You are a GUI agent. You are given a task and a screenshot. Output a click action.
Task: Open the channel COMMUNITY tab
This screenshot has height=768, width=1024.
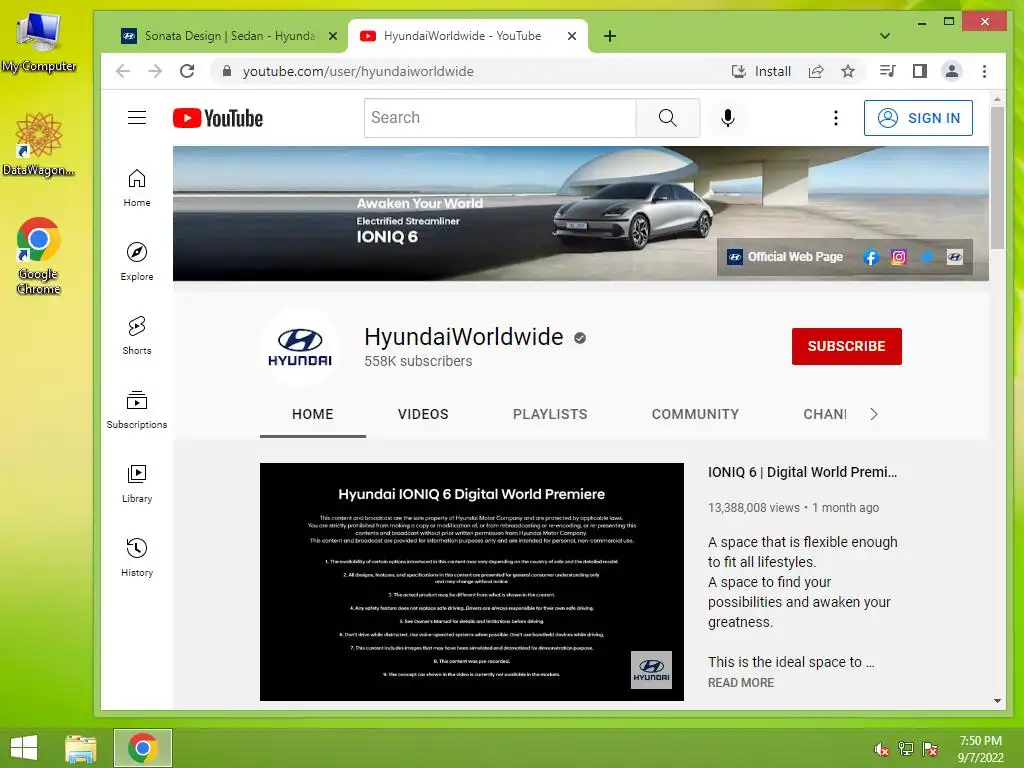point(695,414)
